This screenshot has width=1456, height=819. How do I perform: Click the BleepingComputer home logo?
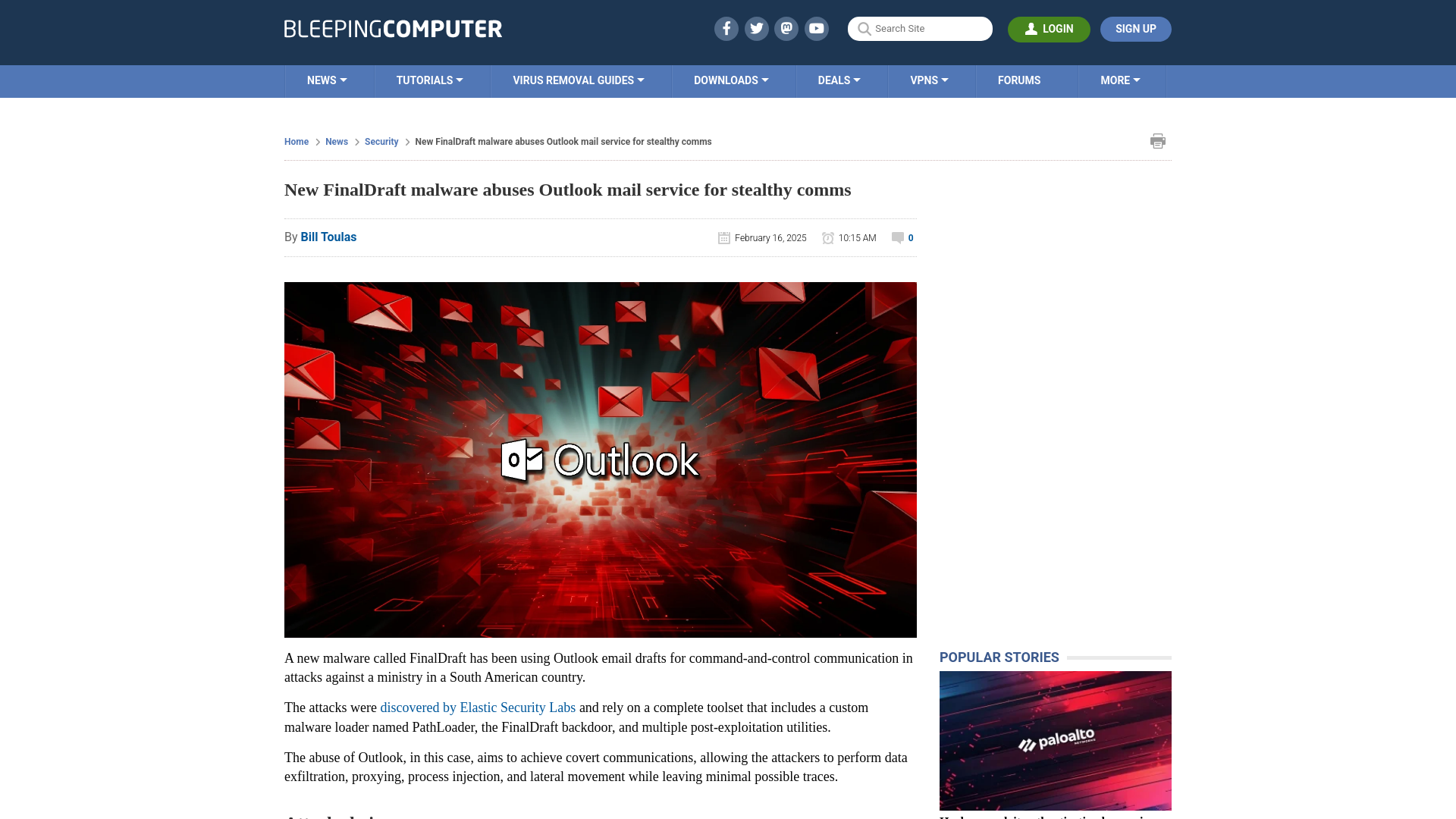coord(392,27)
